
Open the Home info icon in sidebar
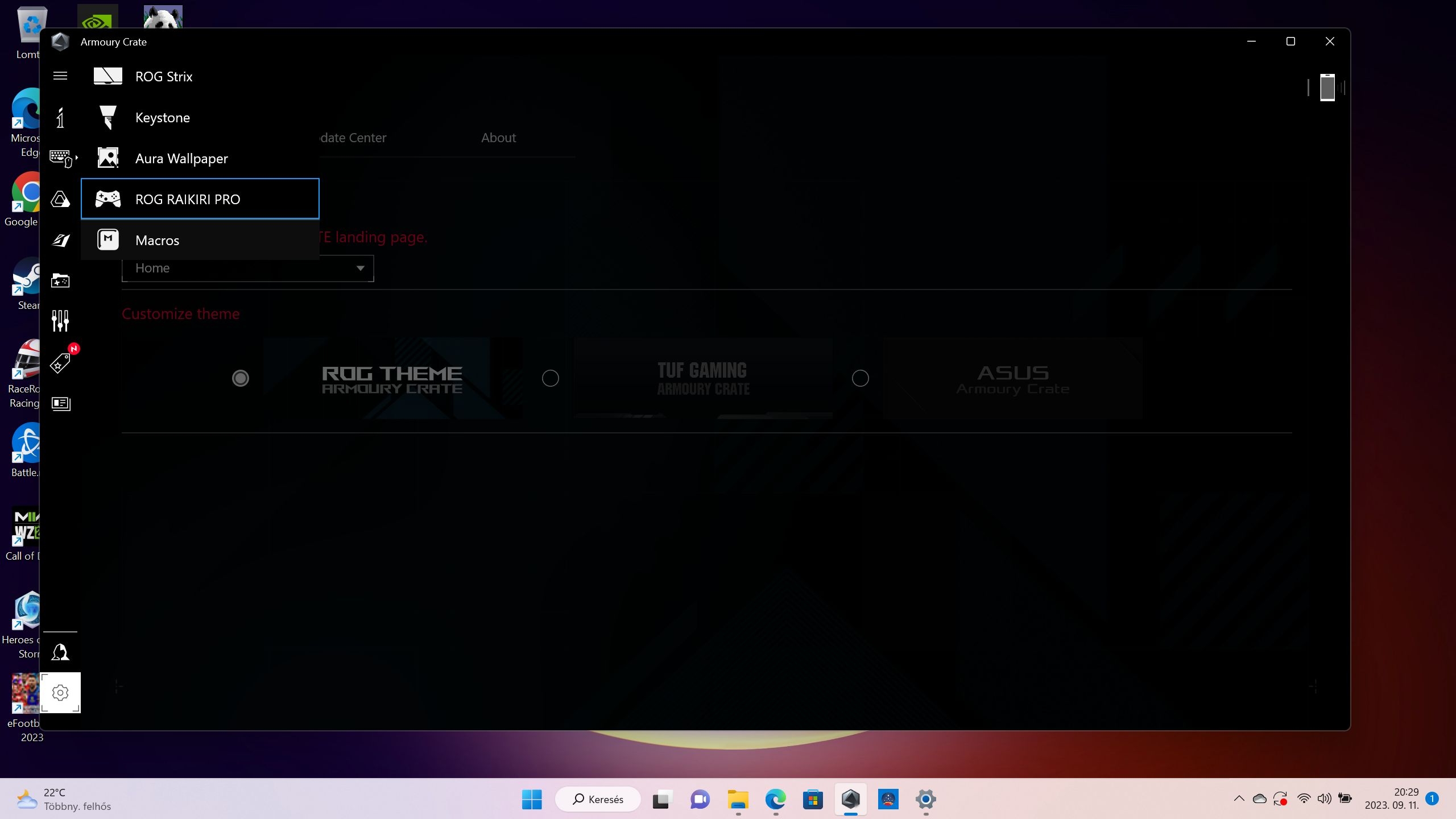click(x=60, y=117)
